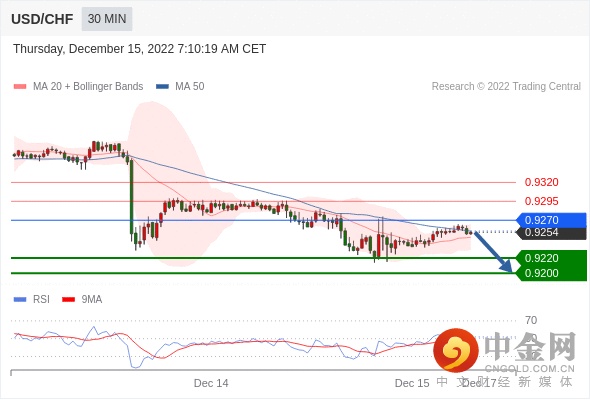This screenshot has height=400, width=590.
Task: Click the MA 50 blue legend swatch
Action: (x=162, y=87)
